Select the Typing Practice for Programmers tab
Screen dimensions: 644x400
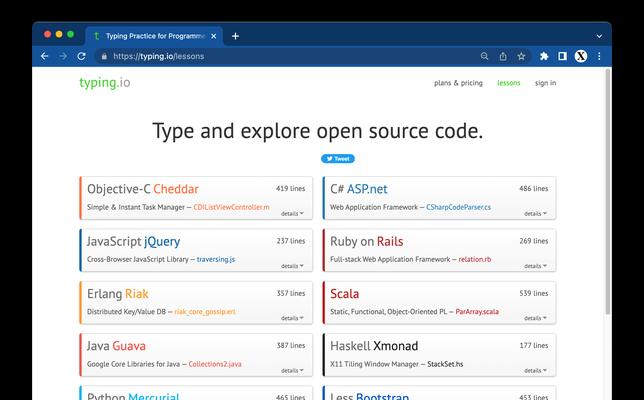154,36
